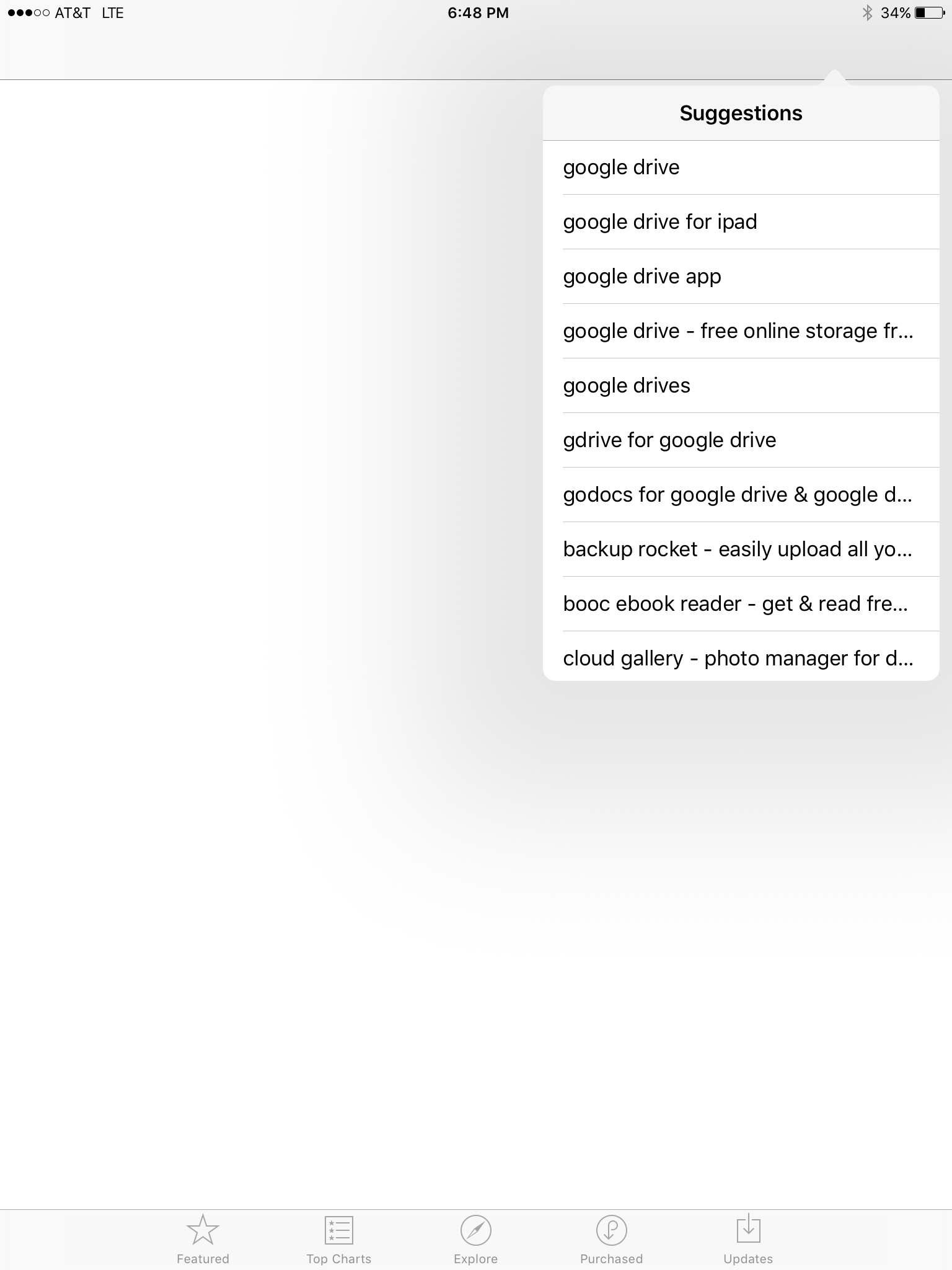Screen dimensions: 952x1270
Task: Open the Featured star icon
Action: pyautogui.click(x=203, y=1230)
